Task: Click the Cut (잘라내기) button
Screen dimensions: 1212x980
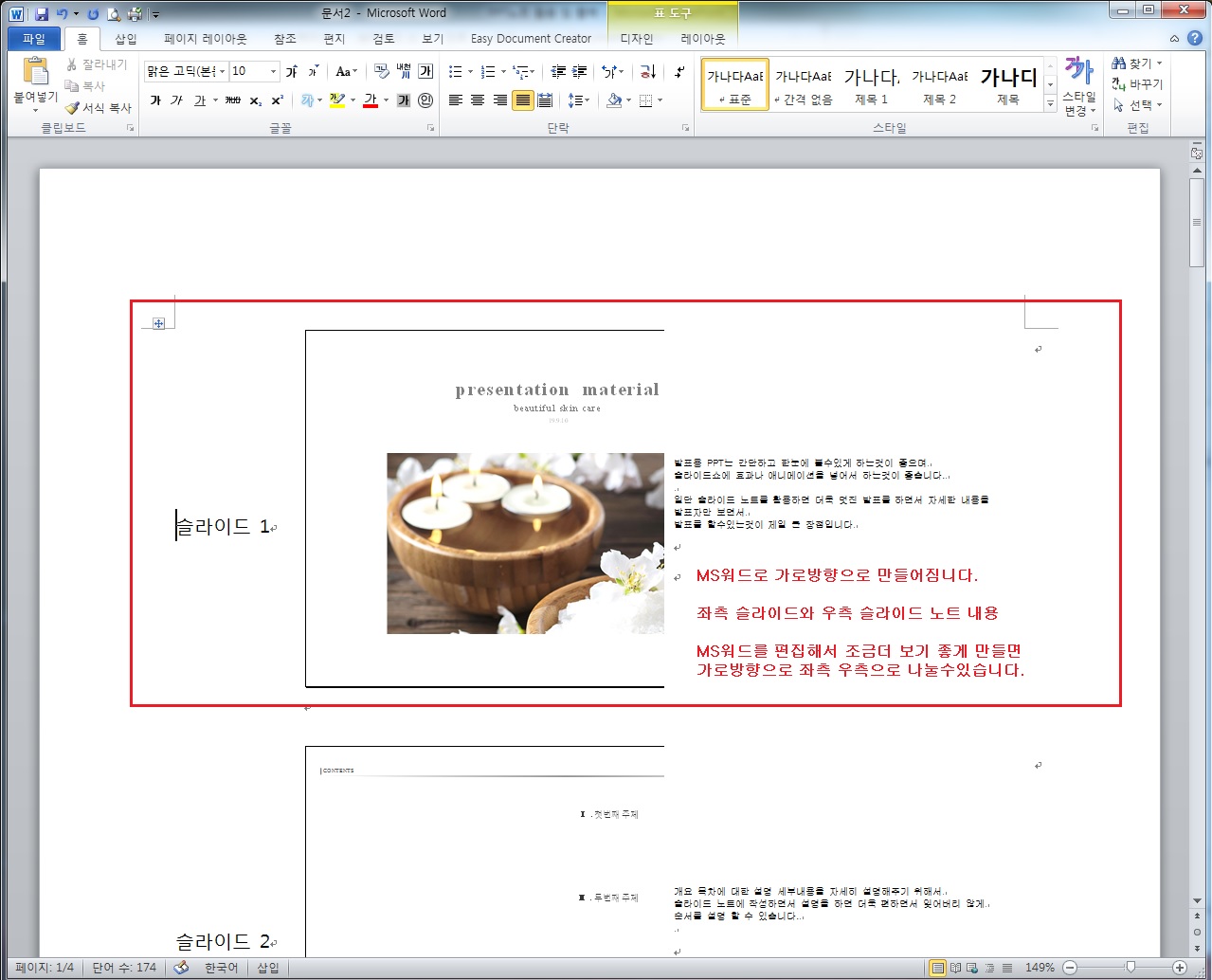Action: point(96,64)
